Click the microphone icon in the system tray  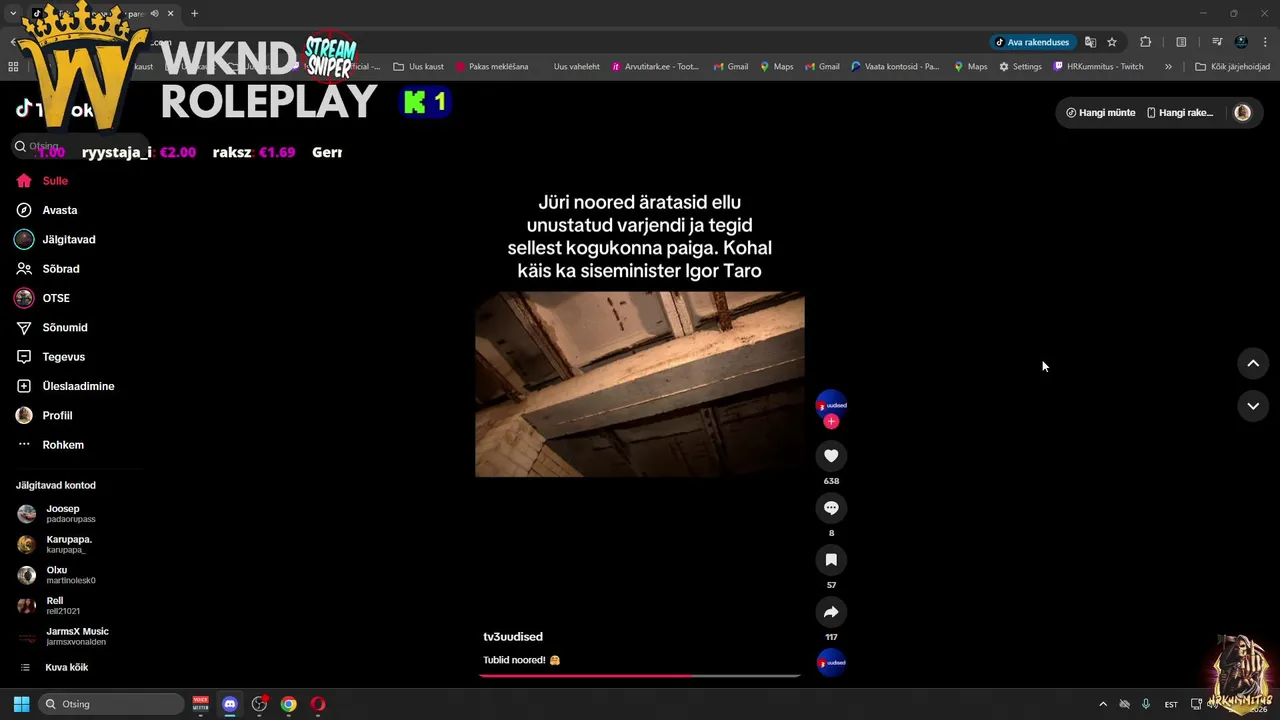[x=1146, y=704]
